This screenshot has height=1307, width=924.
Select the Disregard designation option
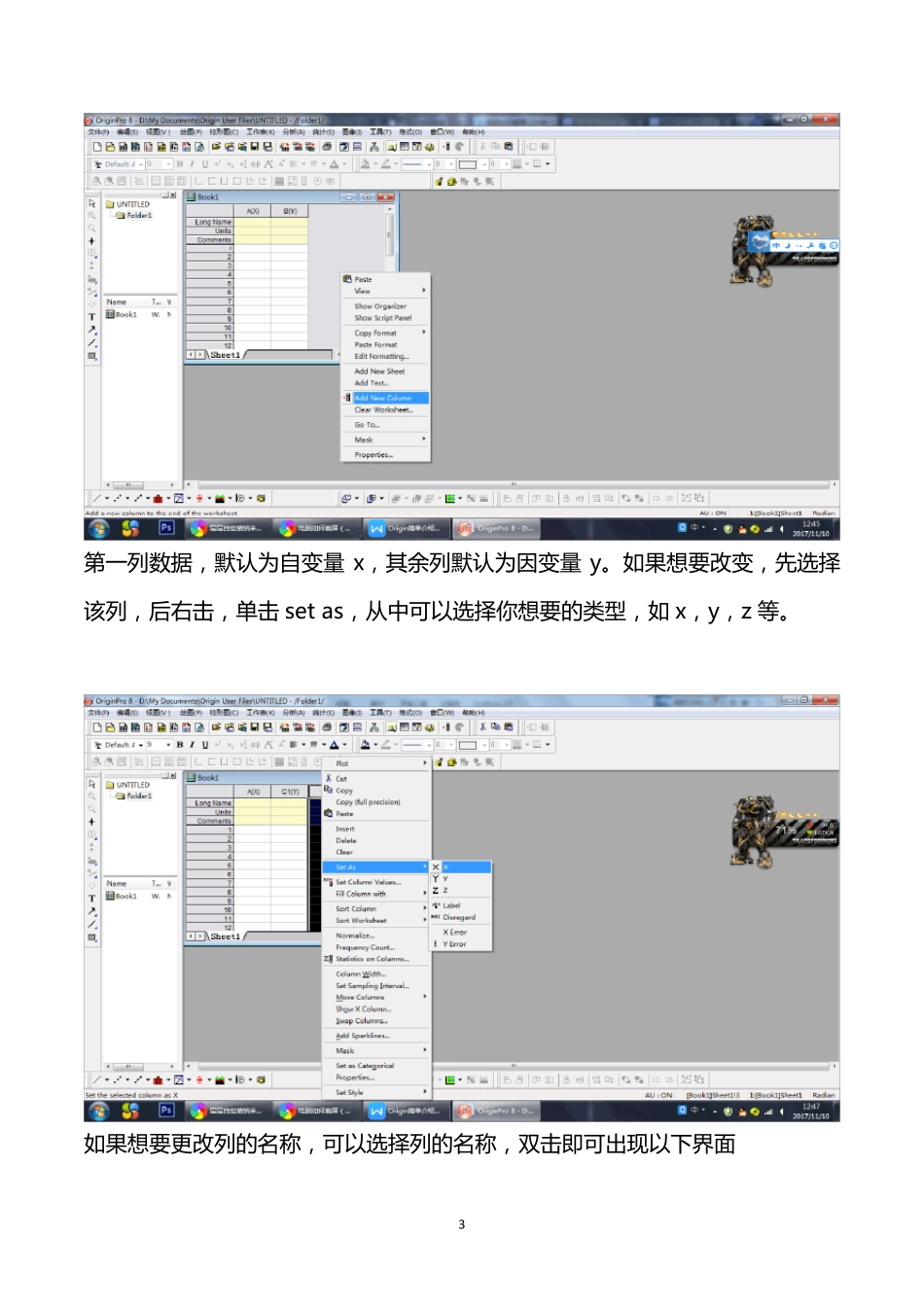point(461,917)
